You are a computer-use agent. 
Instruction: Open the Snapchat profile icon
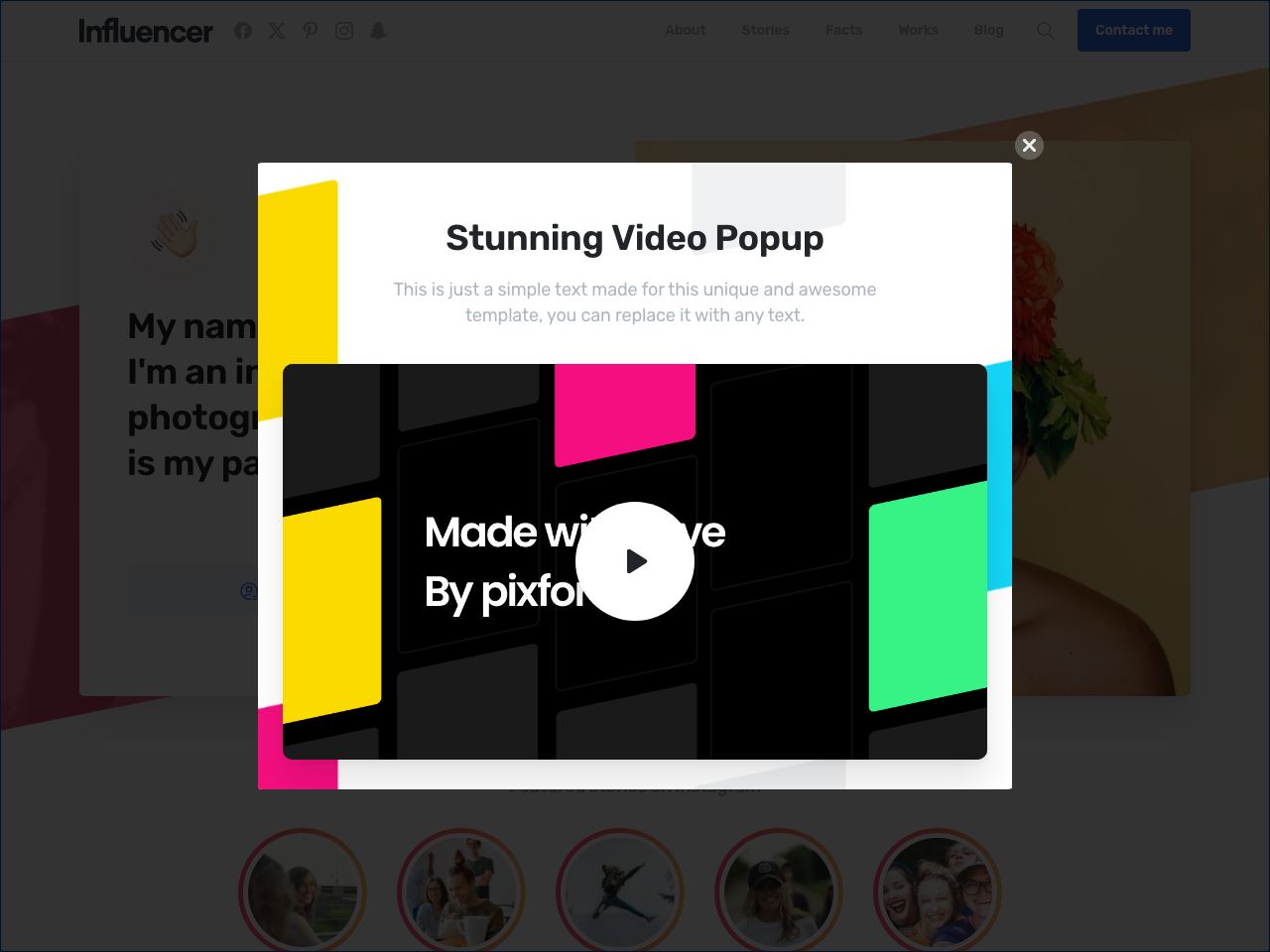[378, 31]
